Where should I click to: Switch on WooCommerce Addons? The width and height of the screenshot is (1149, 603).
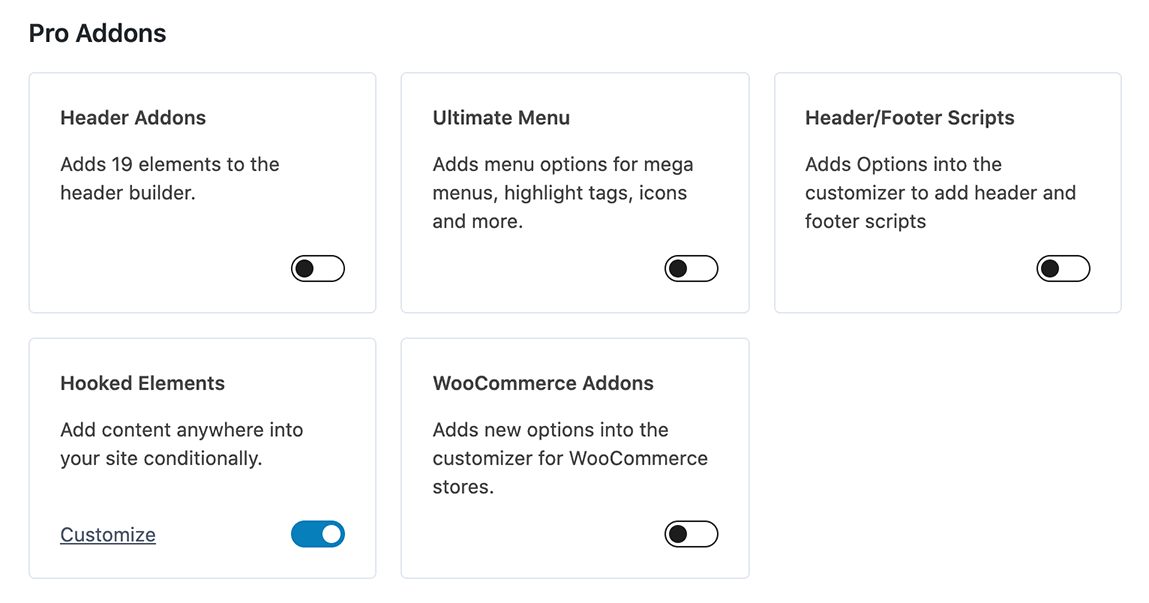691,534
